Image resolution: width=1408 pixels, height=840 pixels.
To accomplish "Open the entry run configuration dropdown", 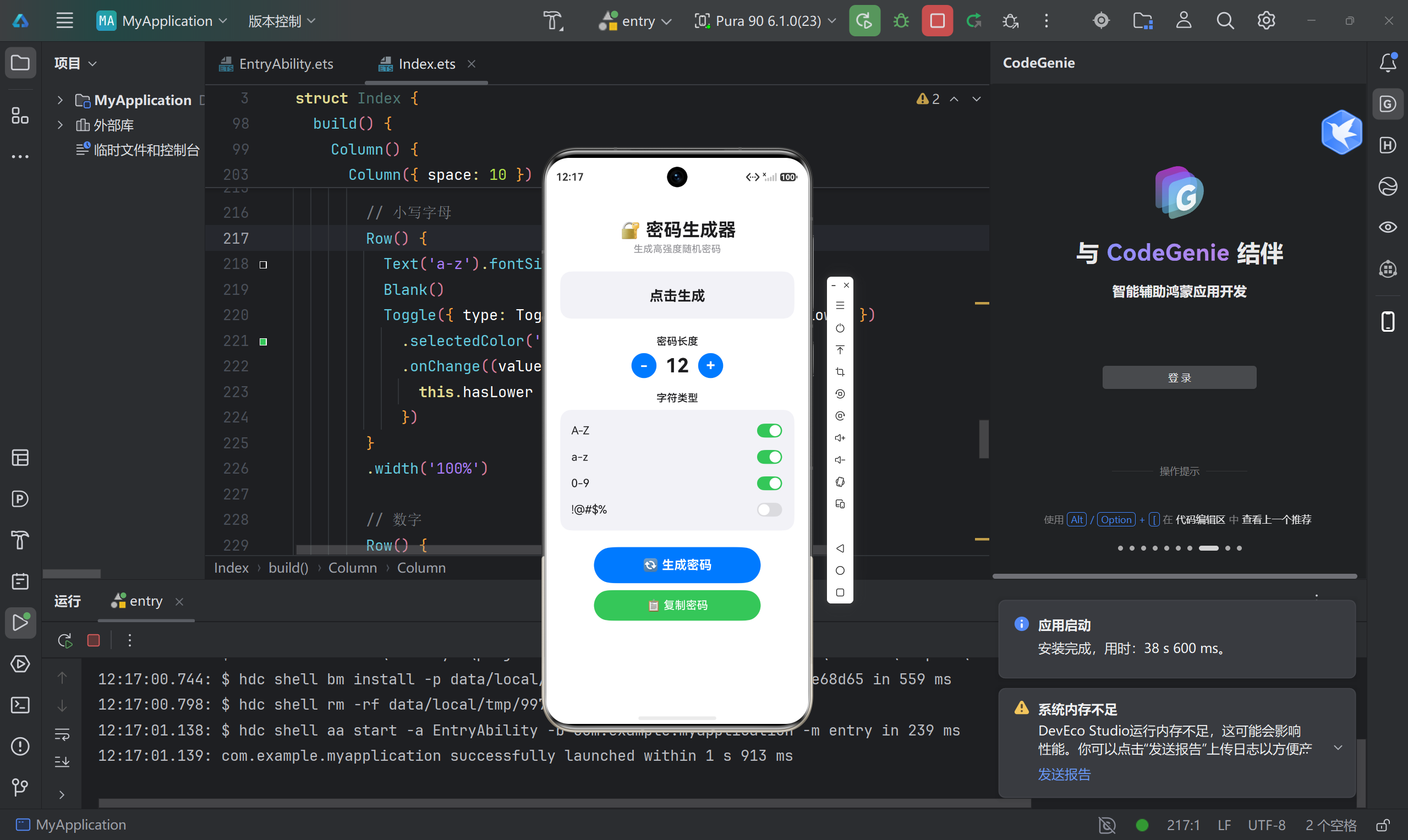I will click(634, 21).
